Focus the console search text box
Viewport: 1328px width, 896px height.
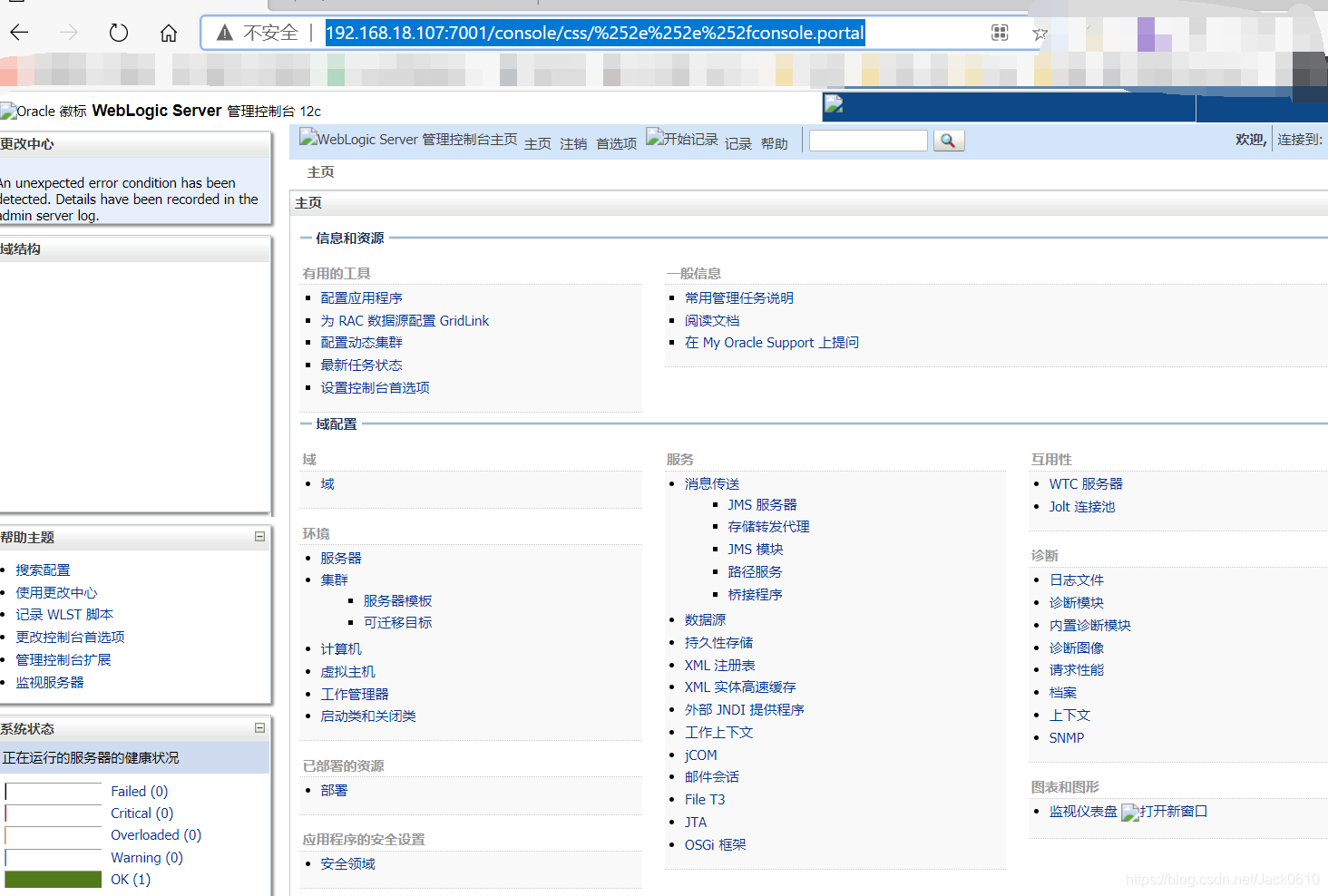868,141
